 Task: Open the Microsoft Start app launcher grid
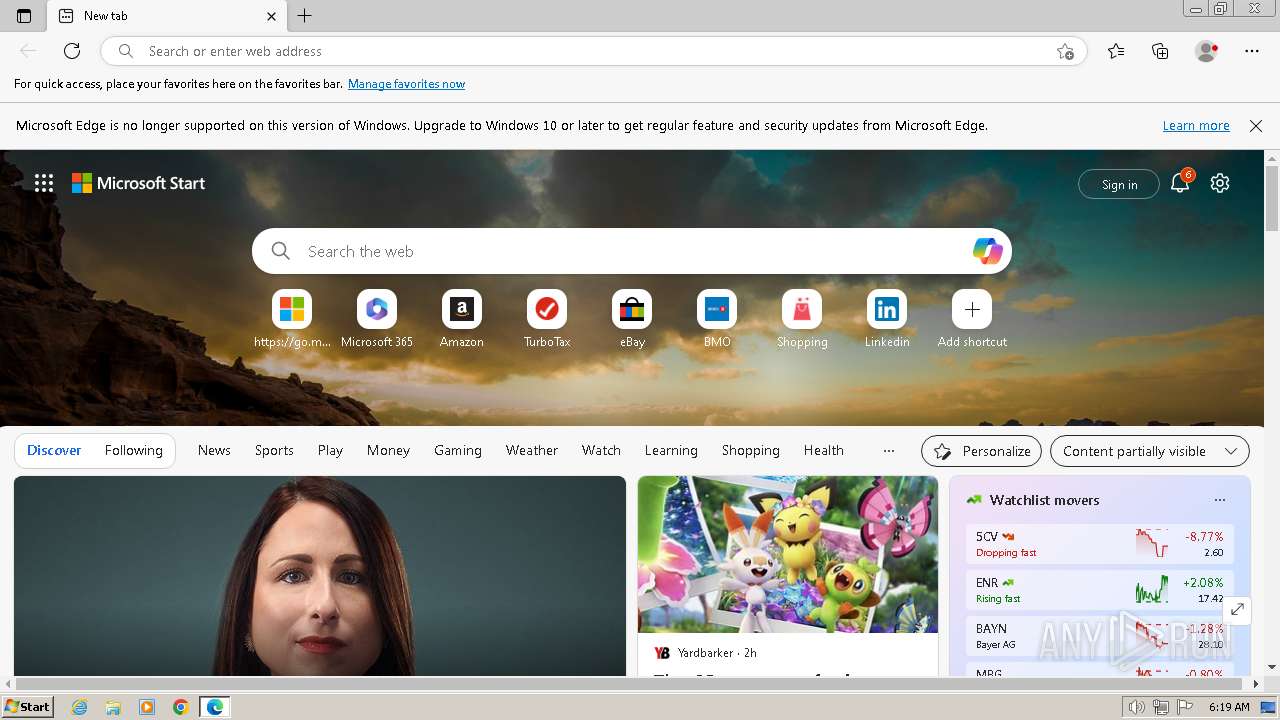44,183
